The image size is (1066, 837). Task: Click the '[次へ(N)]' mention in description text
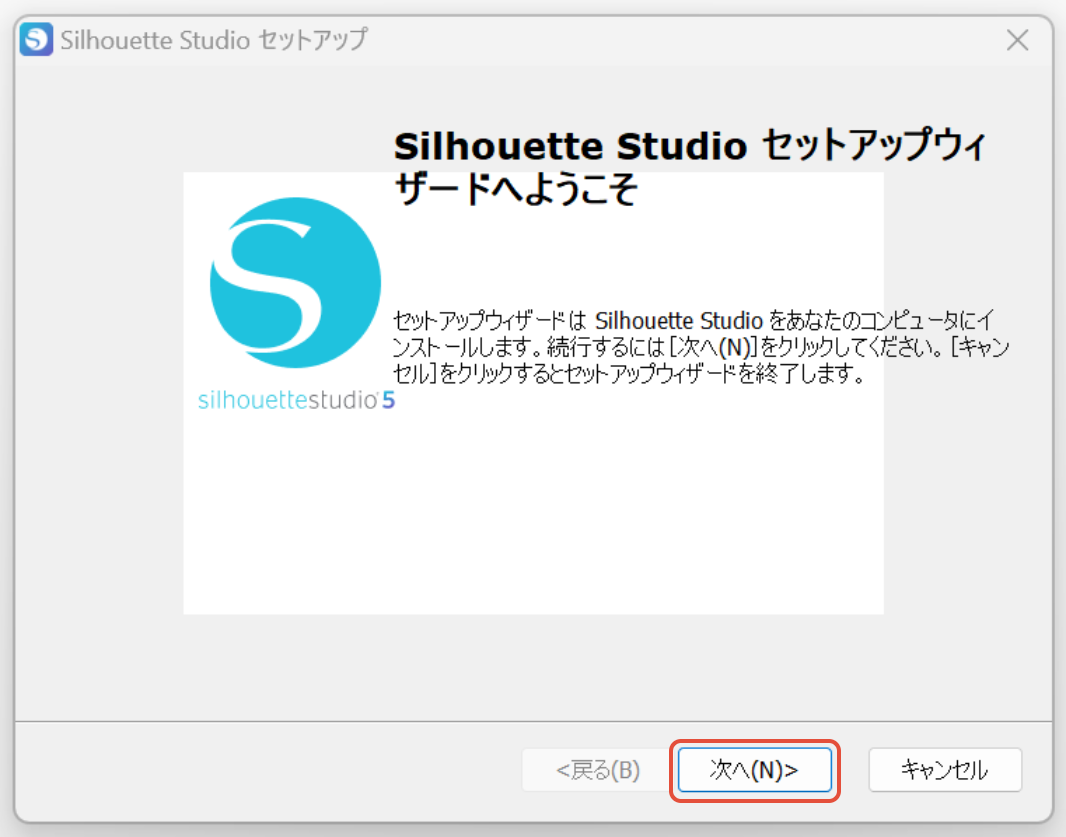tap(713, 347)
